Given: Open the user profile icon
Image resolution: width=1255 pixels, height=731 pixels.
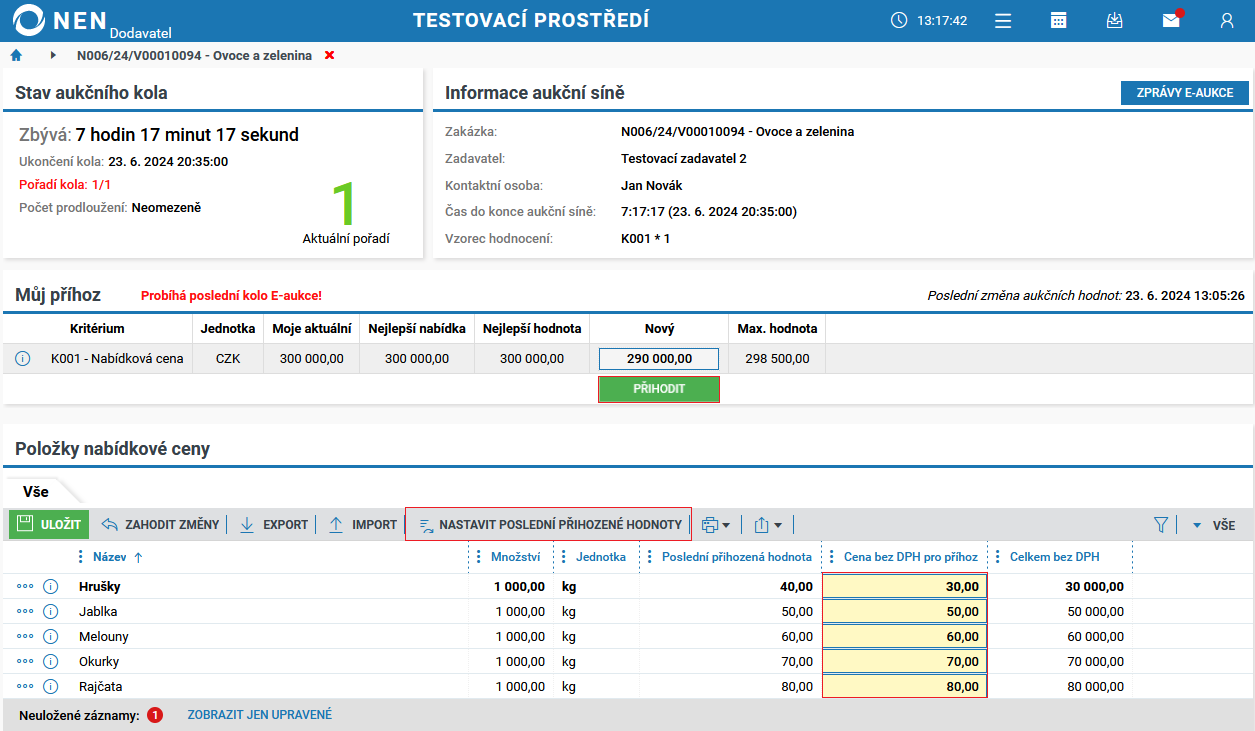Looking at the screenshot, I should 1227,20.
